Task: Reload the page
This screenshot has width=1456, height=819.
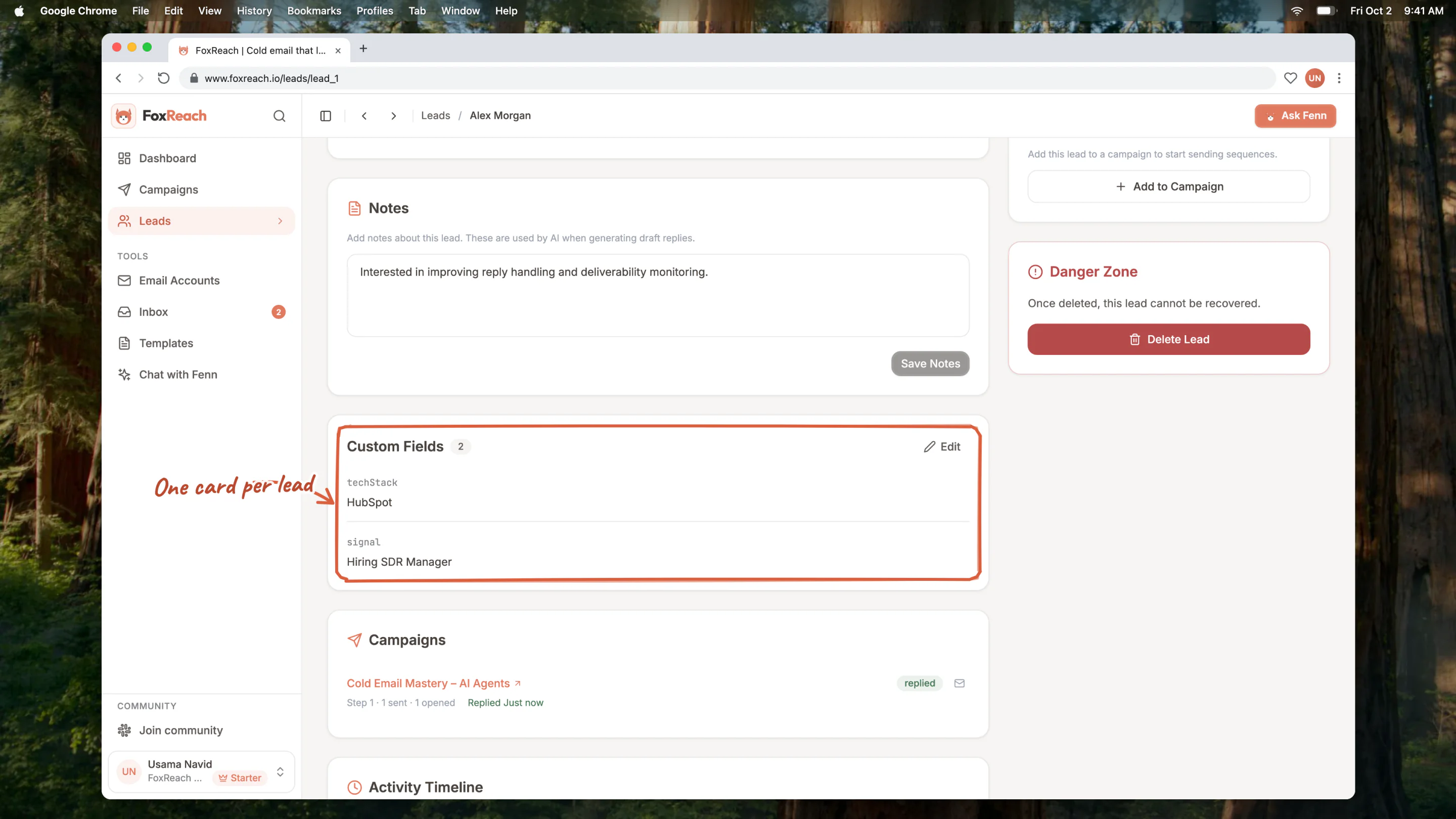Action: click(163, 78)
